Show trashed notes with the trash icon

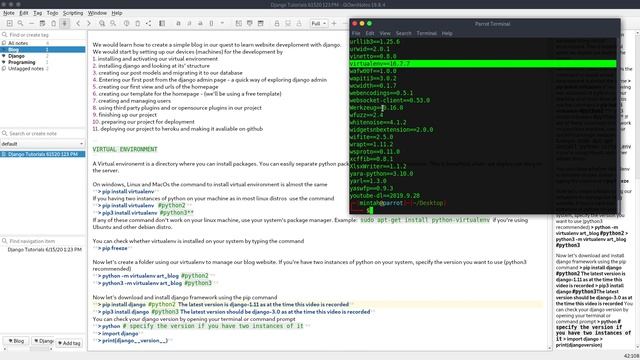(x=138, y=24)
